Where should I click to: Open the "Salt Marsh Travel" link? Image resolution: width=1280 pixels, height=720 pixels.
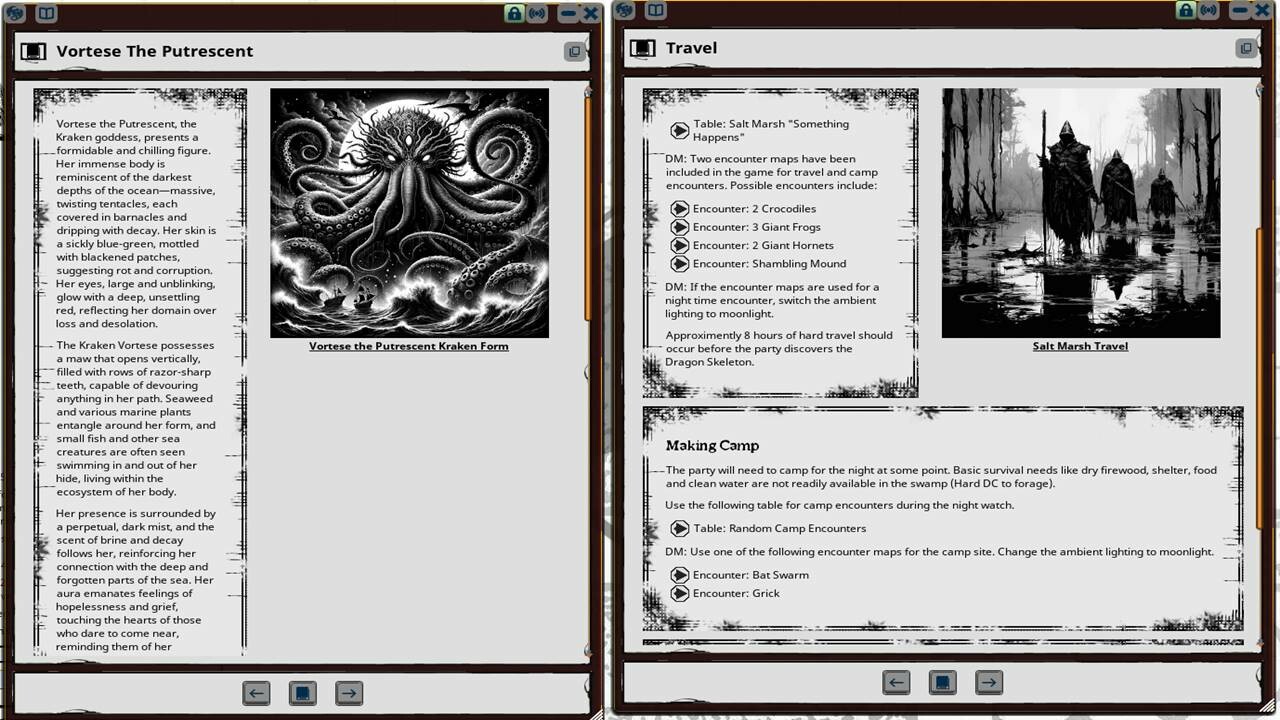(x=1080, y=346)
